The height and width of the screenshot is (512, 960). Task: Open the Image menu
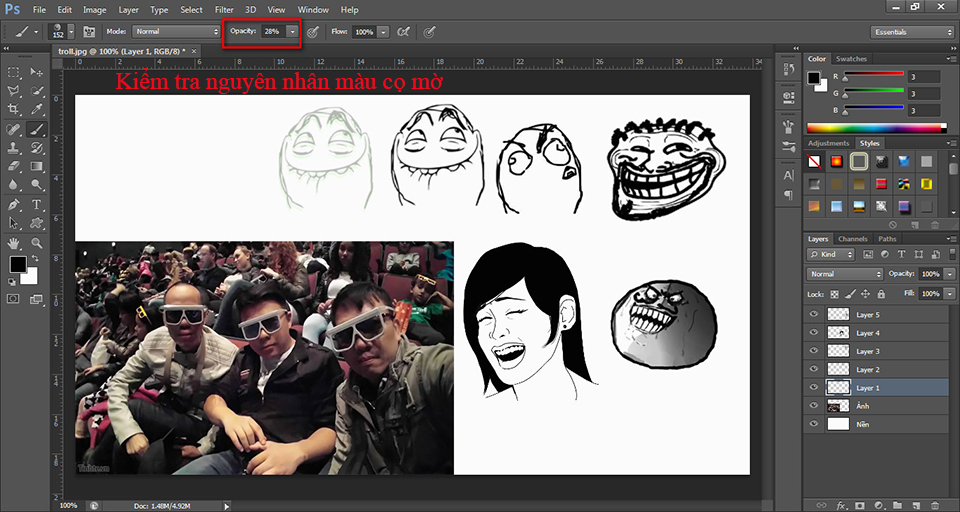(94, 10)
